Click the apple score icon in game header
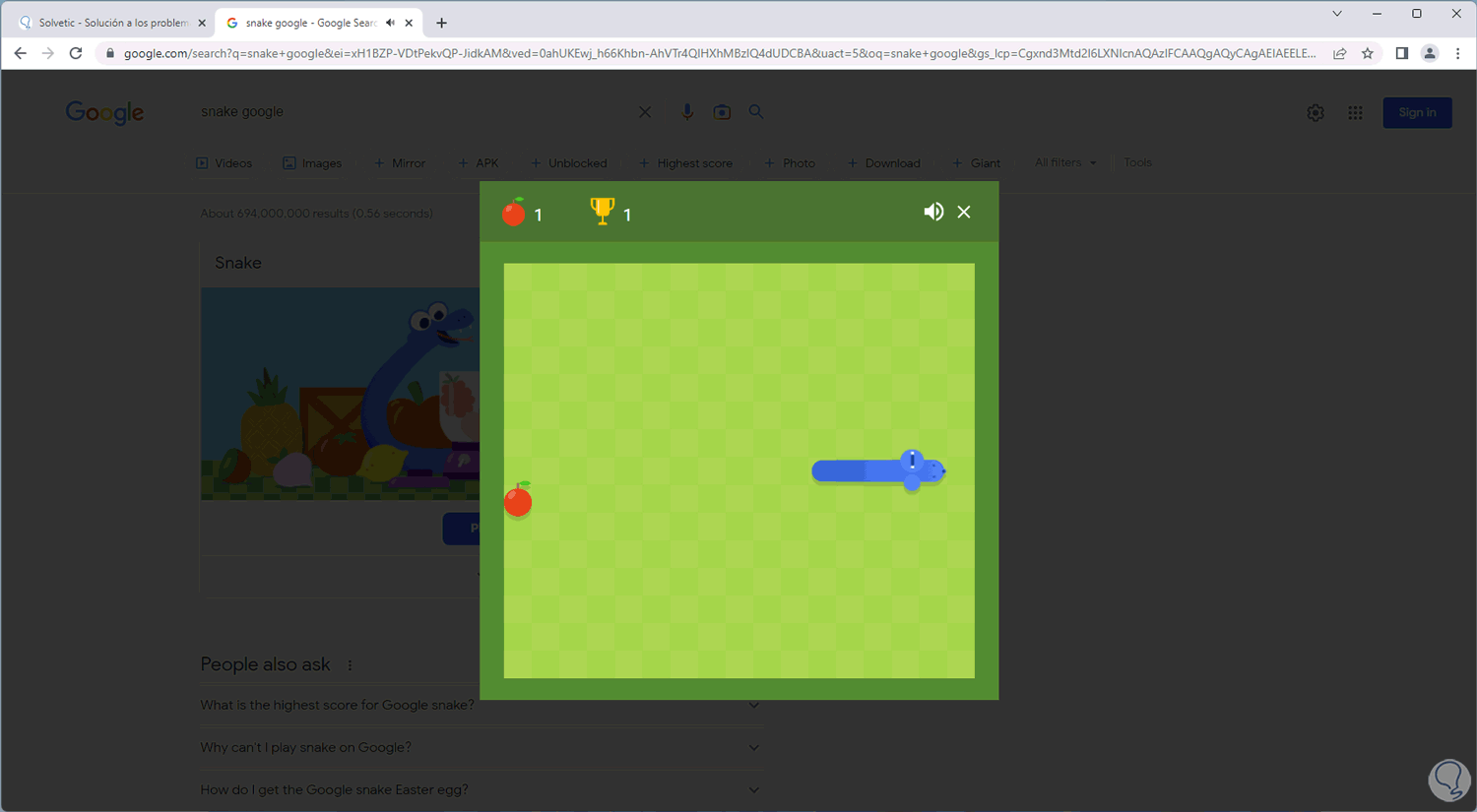Image resolution: width=1477 pixels, height=812 pixels. (x=514, y=212)
